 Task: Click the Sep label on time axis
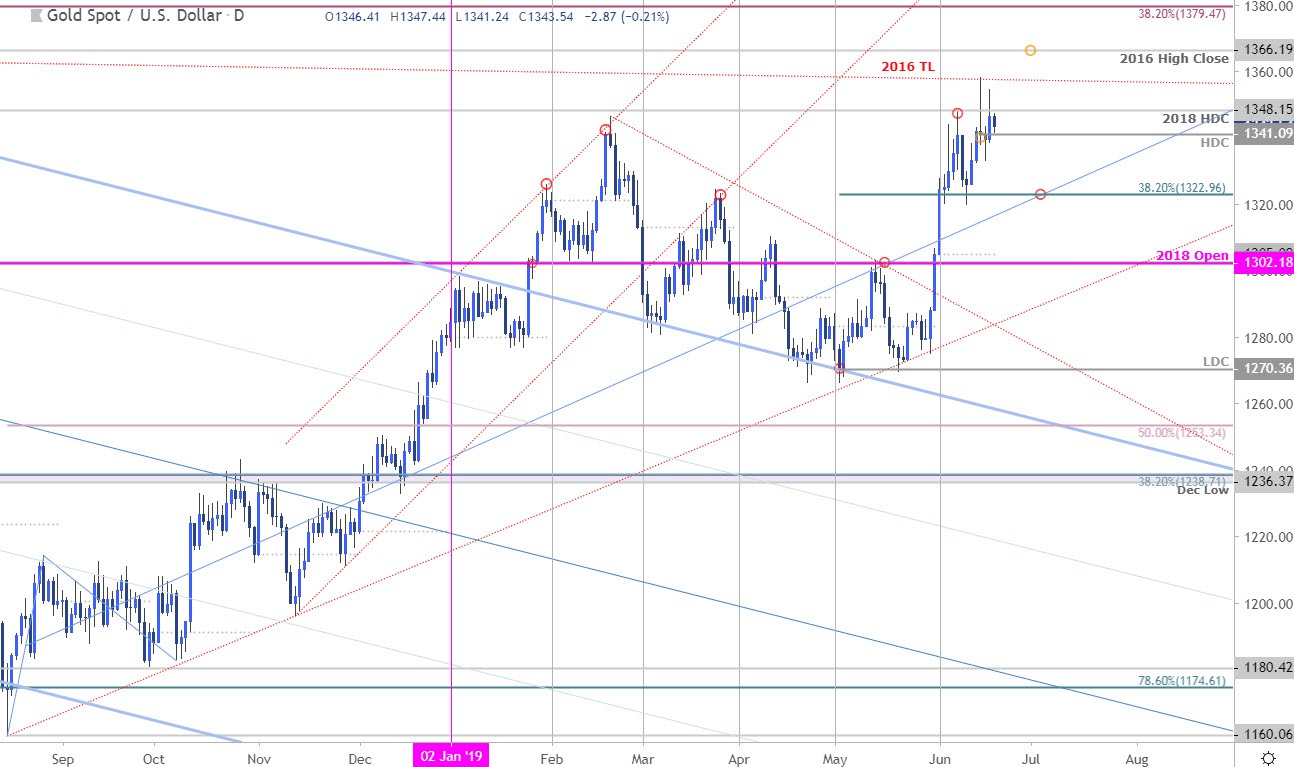tap(62, 758)
